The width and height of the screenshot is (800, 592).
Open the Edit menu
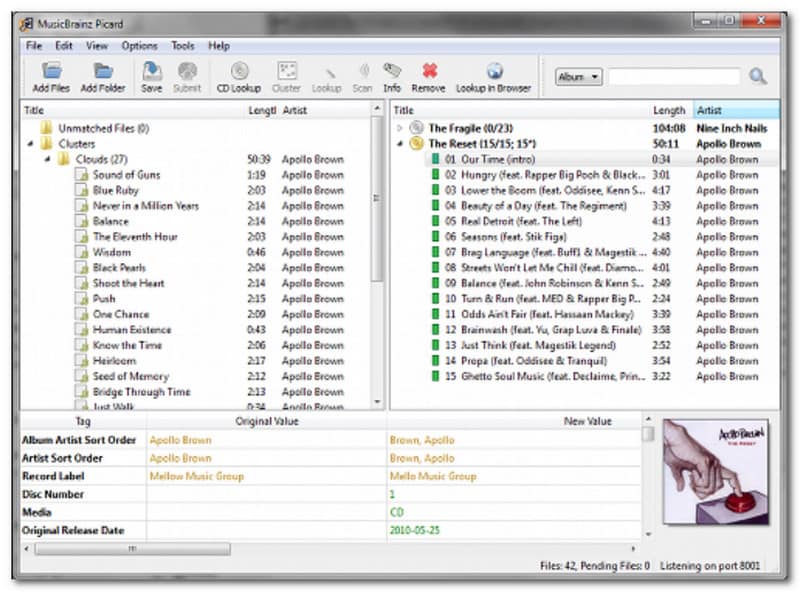(x=64, y=46)
